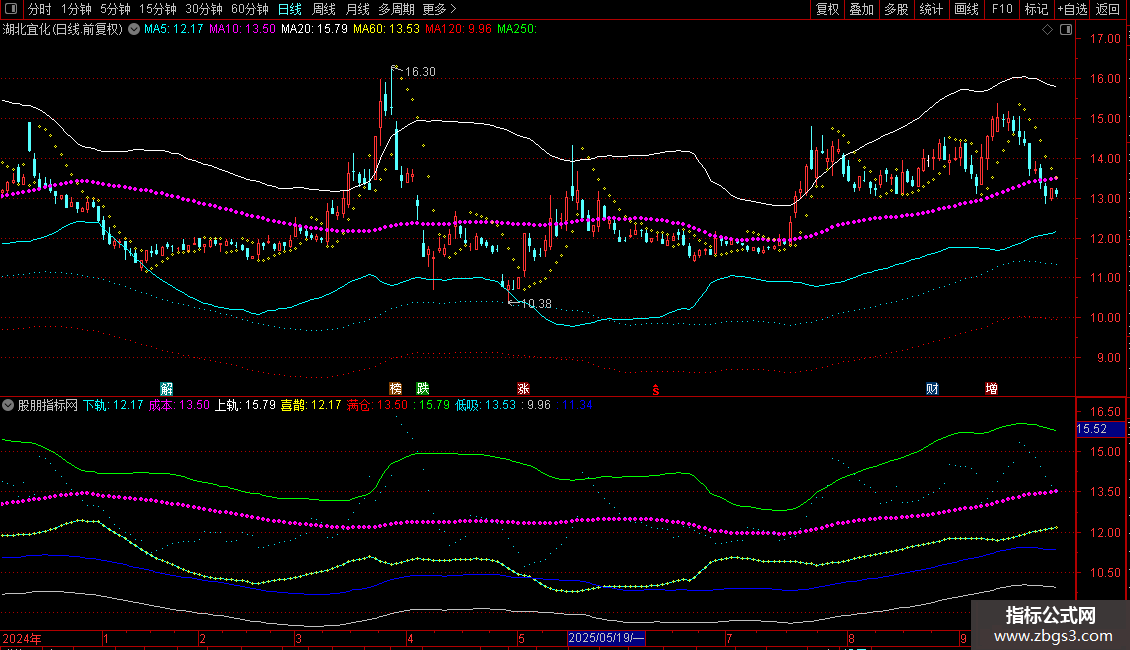The image size is (1130, 650).
Task: Click the diamond icon above the price axis
Action: tap(1048, 30)
